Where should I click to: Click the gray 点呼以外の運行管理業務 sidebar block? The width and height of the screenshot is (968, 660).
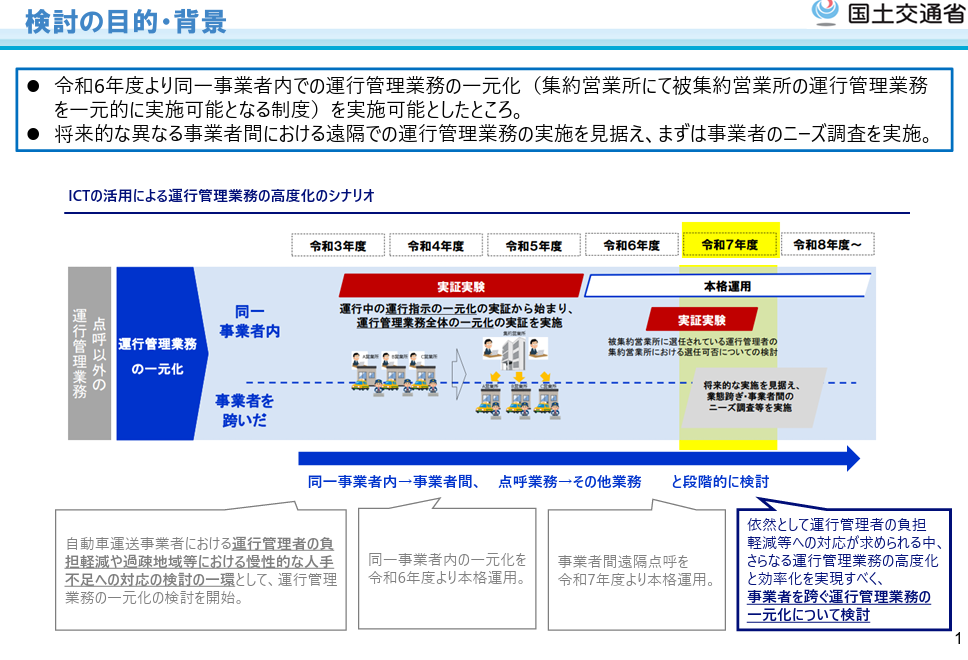point(89,354)
